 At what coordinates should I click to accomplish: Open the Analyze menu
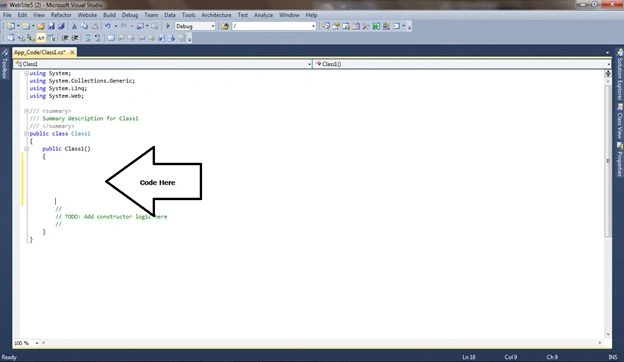[x=263, y=15]
